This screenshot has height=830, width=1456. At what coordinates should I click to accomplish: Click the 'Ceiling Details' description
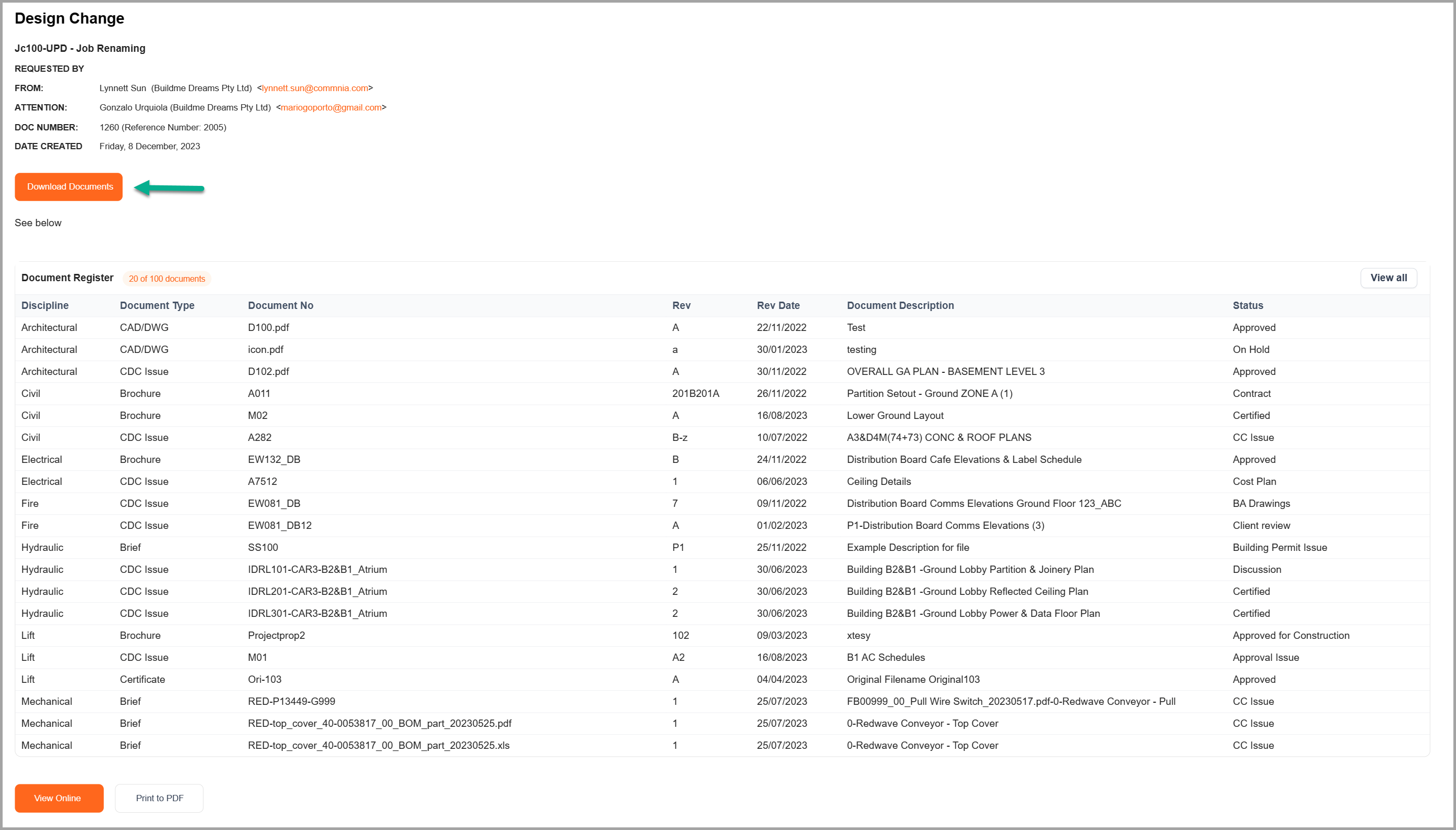tap(879, 482)
